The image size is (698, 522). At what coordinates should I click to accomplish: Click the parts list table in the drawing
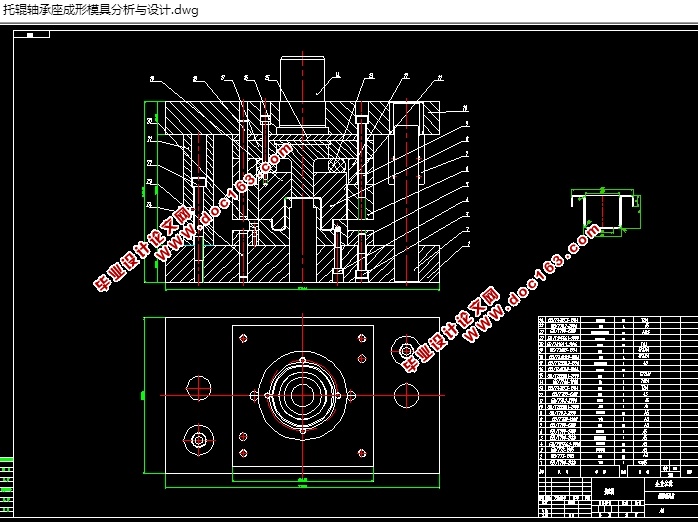click(618, 391)
